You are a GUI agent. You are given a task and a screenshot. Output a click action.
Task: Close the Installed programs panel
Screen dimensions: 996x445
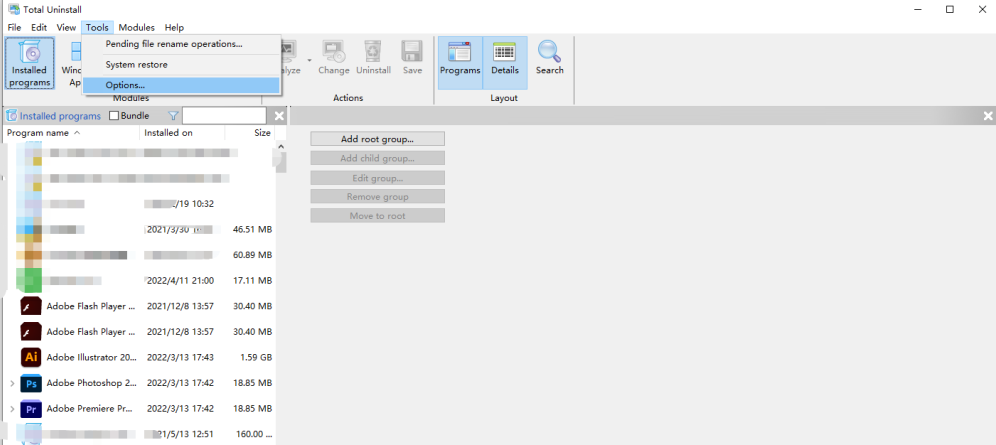(x=279, y=116)
